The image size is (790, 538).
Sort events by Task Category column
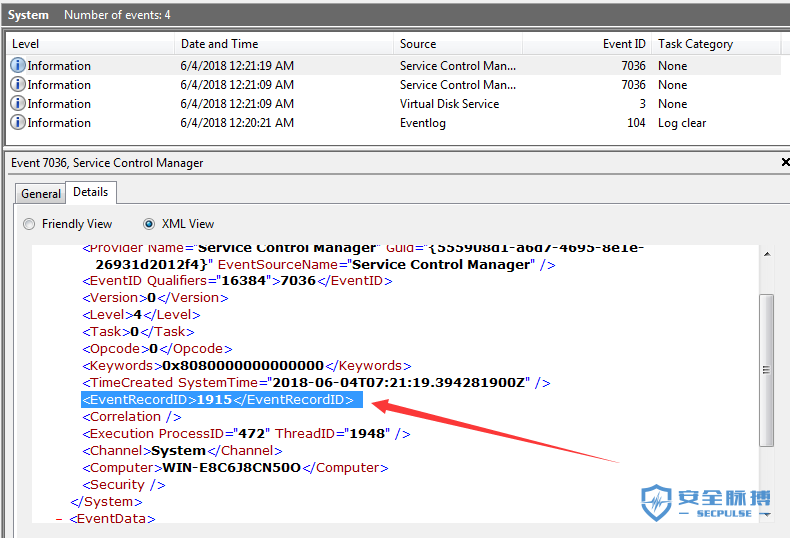click(715, 44)
